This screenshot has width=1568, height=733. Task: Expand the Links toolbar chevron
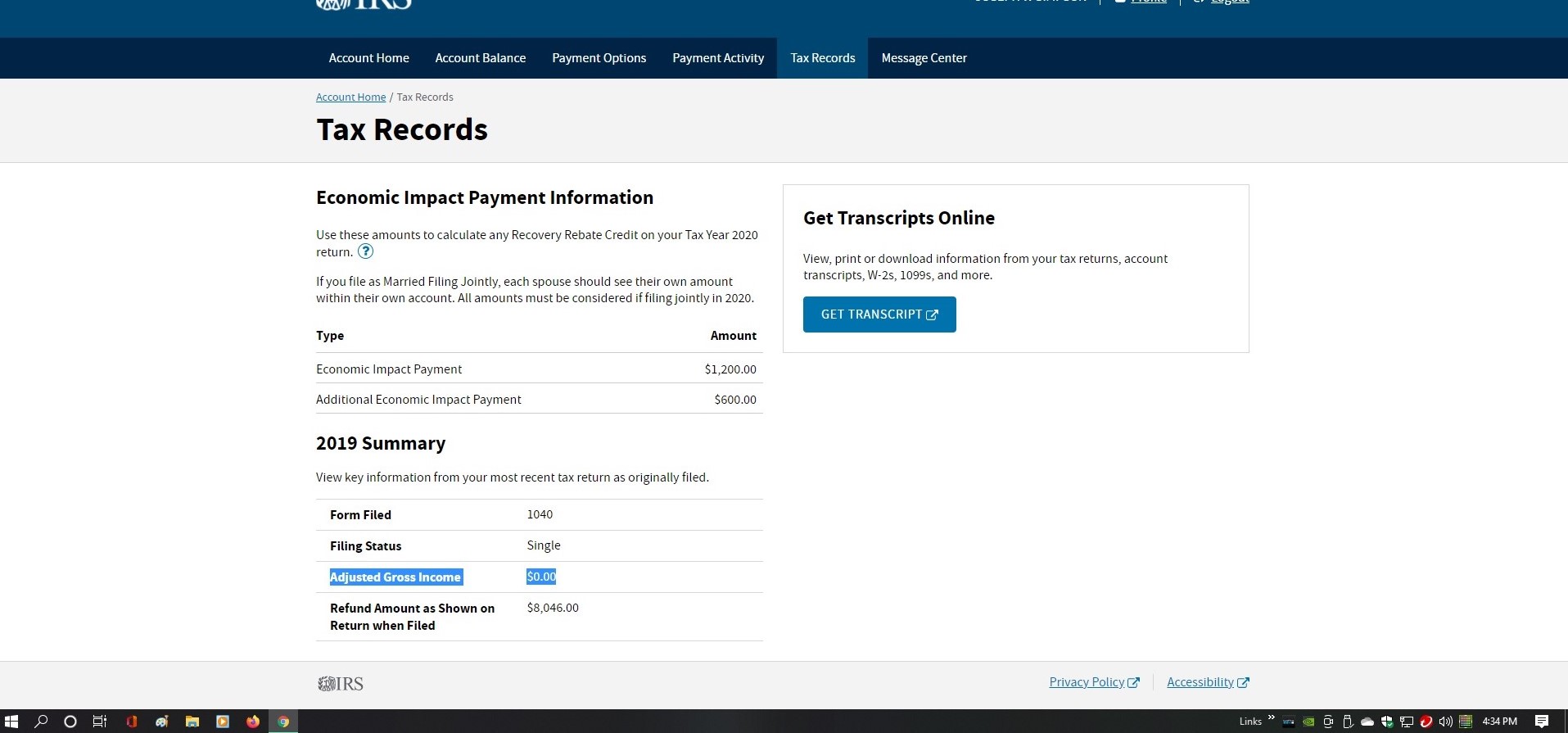point(1271,718)
